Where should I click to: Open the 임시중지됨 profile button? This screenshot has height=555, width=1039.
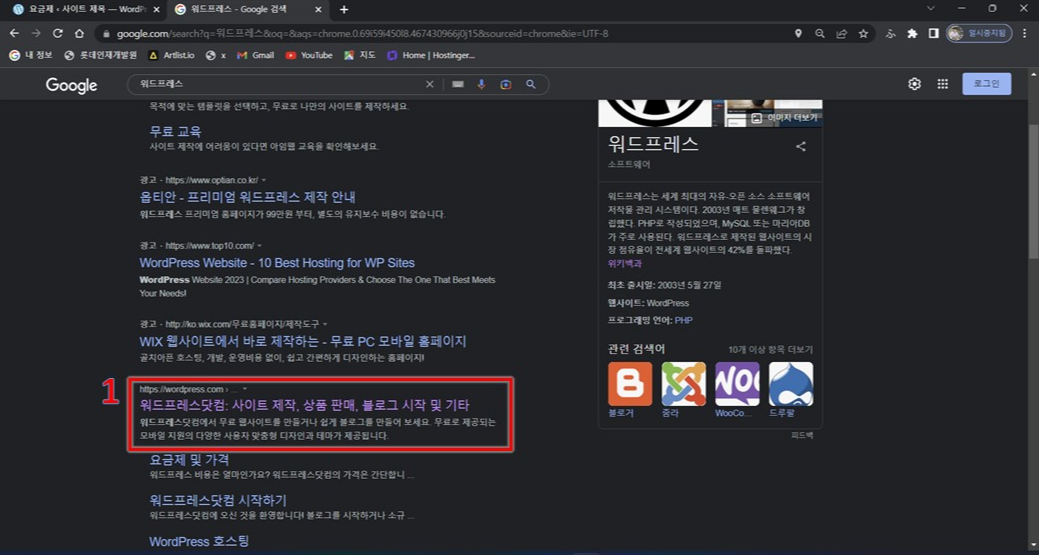[979, 33]
